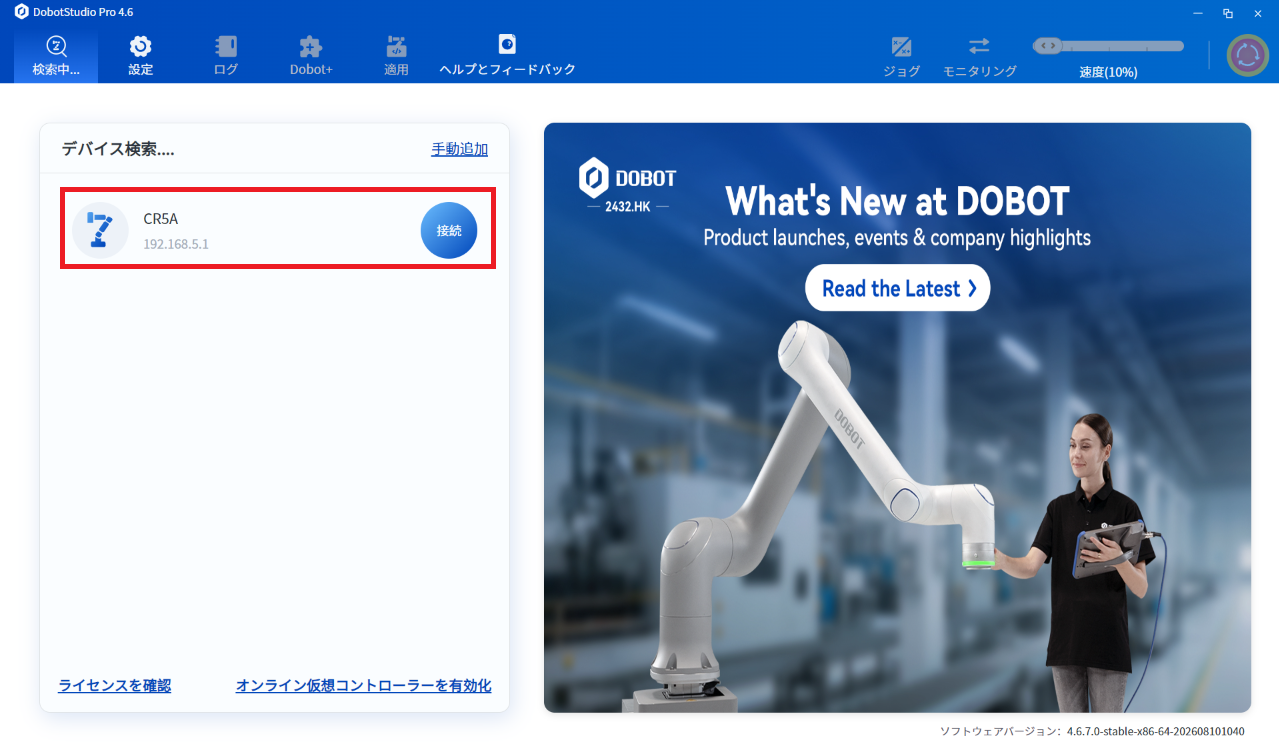Open the Dobot+ plugin tab
1279x751 pixels.
coord(311,56)
